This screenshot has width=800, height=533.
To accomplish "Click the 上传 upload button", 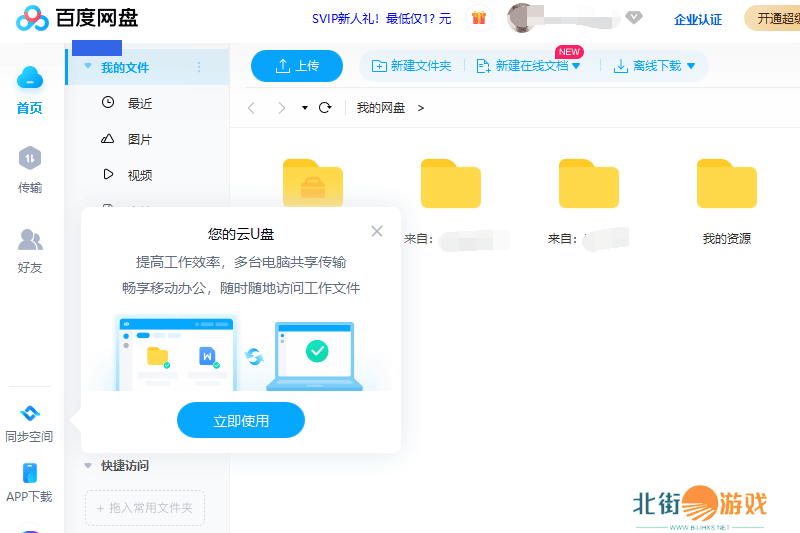I will pyautogui.click(x=296, y=66).
